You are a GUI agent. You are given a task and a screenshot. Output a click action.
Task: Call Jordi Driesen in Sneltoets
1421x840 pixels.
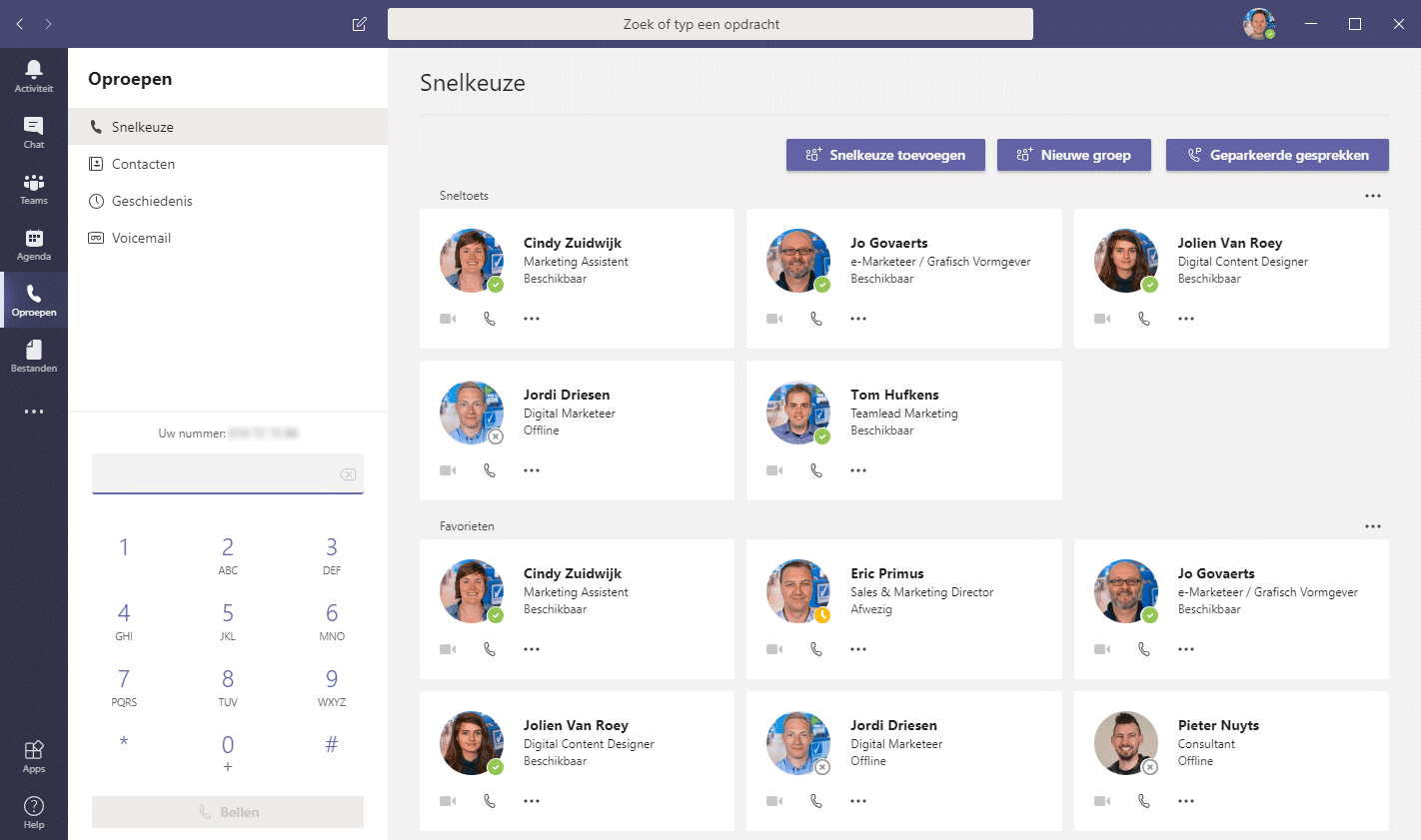click(x=490, y=470)
